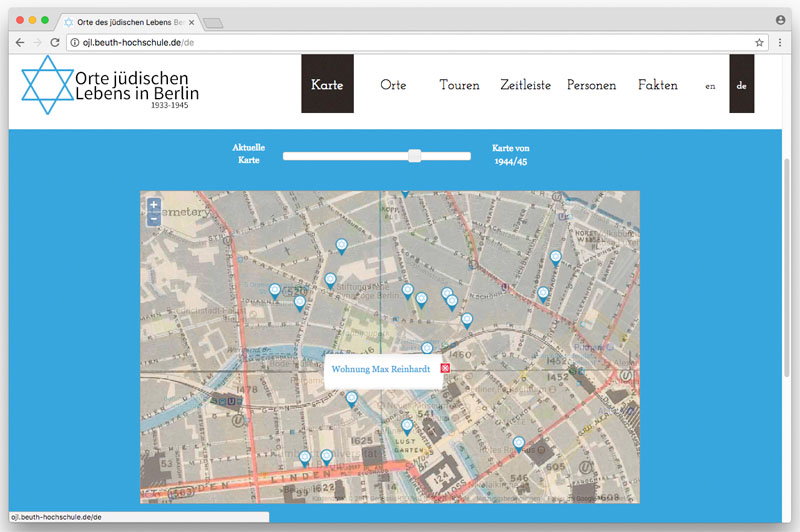The height and width of the screenshot is (532, 800).
Task: Go to the Orte section
Action: [x=393, y=85]
